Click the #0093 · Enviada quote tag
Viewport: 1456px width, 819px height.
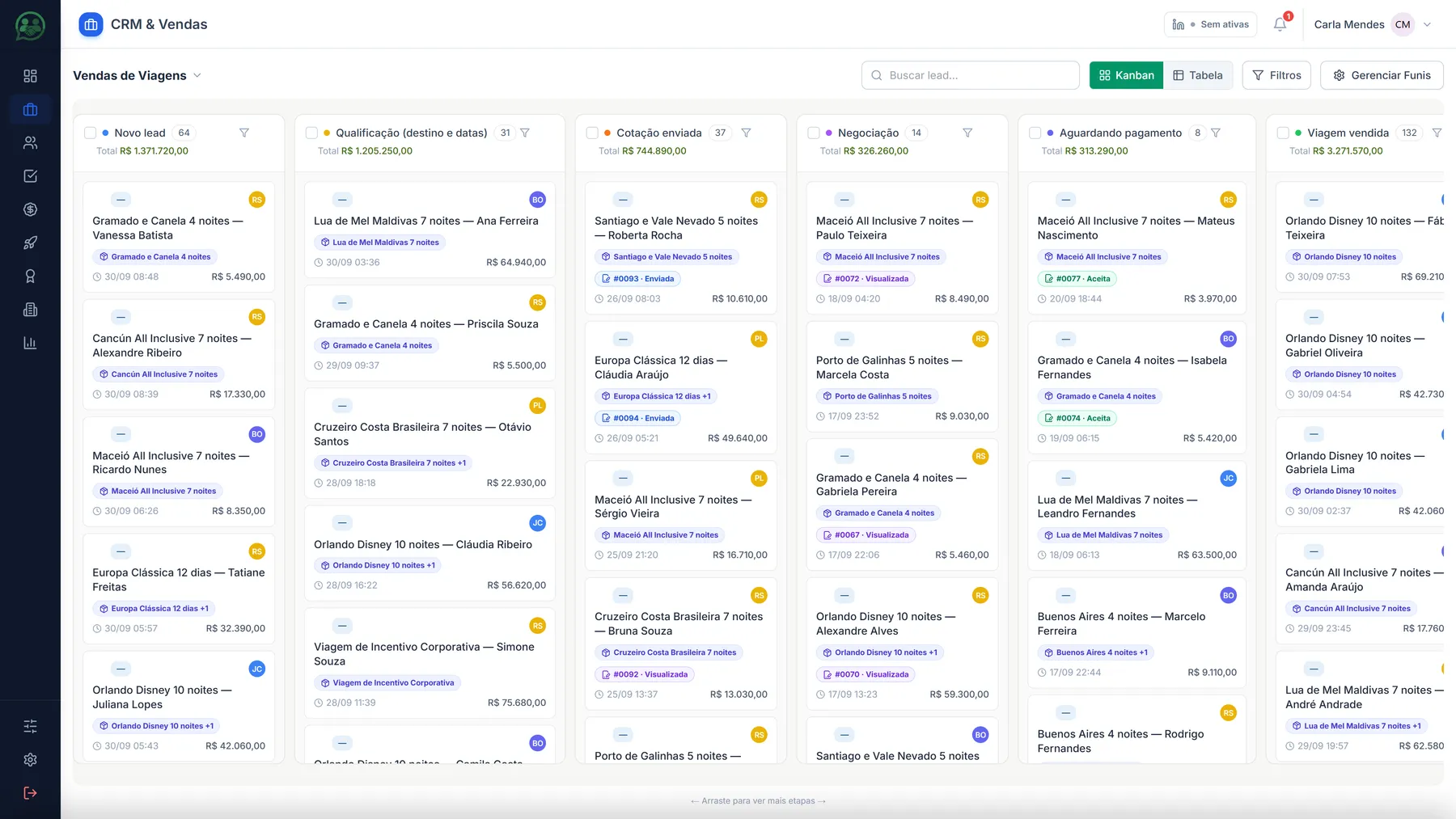[638, 279]
